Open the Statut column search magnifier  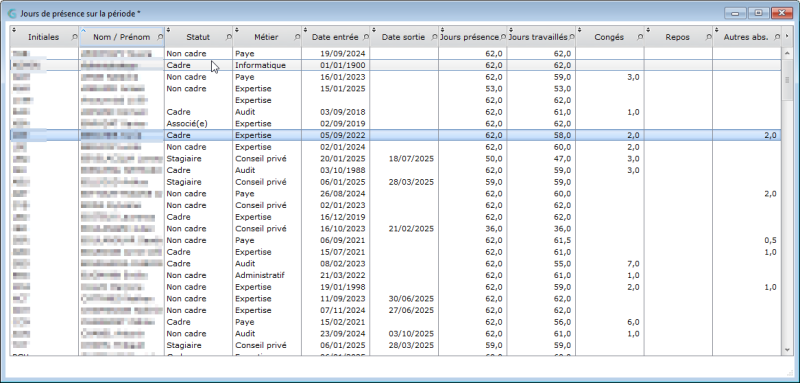tap(229, 37)
